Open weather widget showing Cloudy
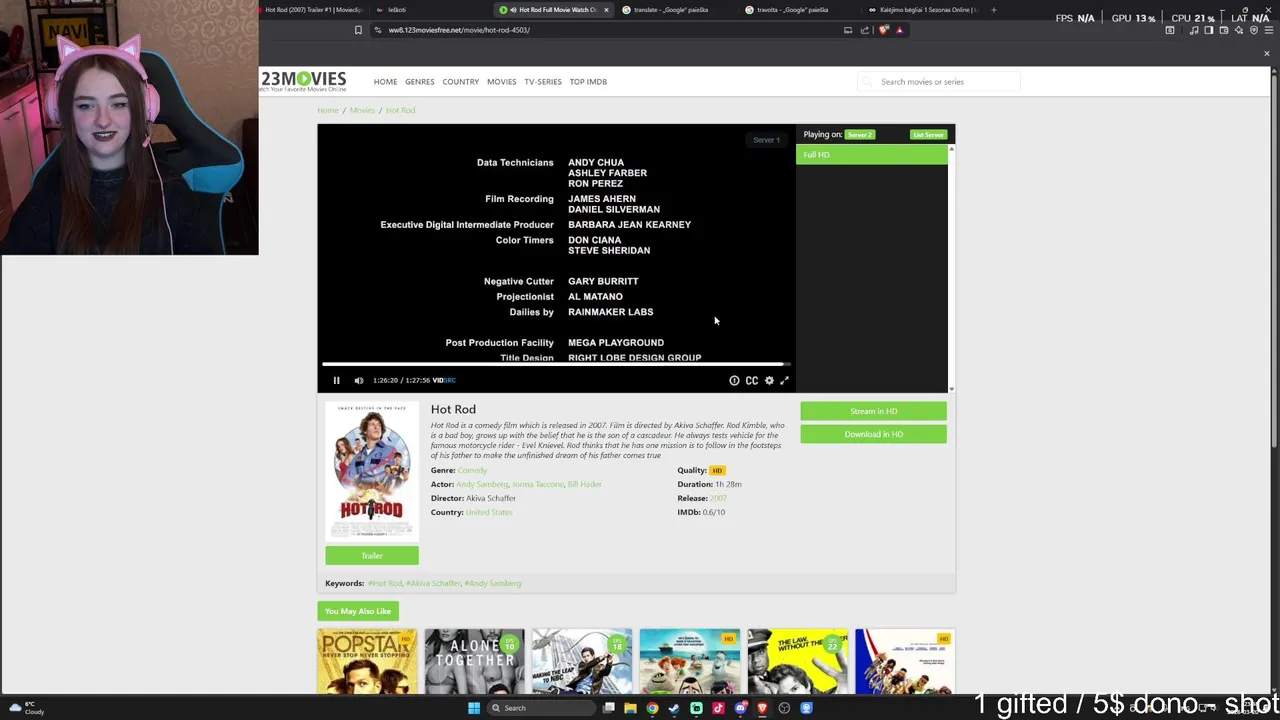1280x720 pixels. point(27,708)
